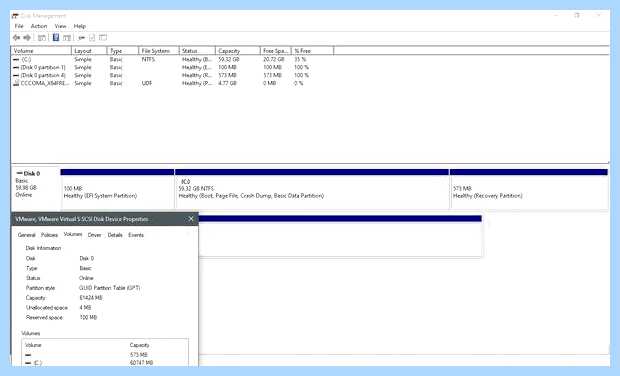
Task: Open the Action menu
Action: (x=39, y=26)
